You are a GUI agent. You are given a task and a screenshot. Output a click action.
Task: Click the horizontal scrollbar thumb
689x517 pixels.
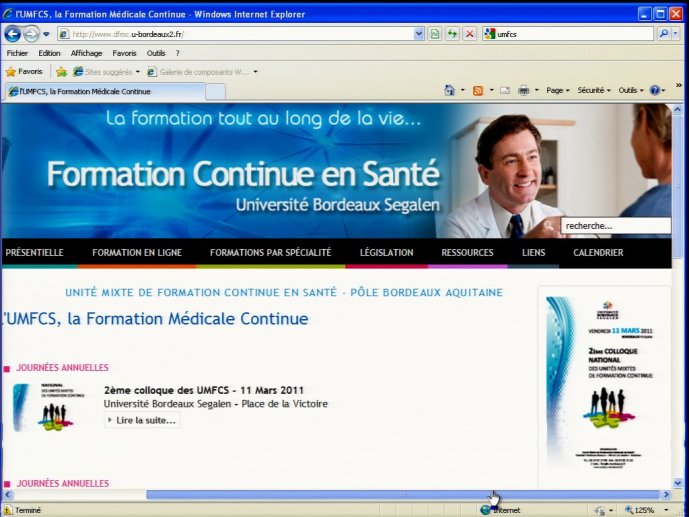tap(403, 495)
